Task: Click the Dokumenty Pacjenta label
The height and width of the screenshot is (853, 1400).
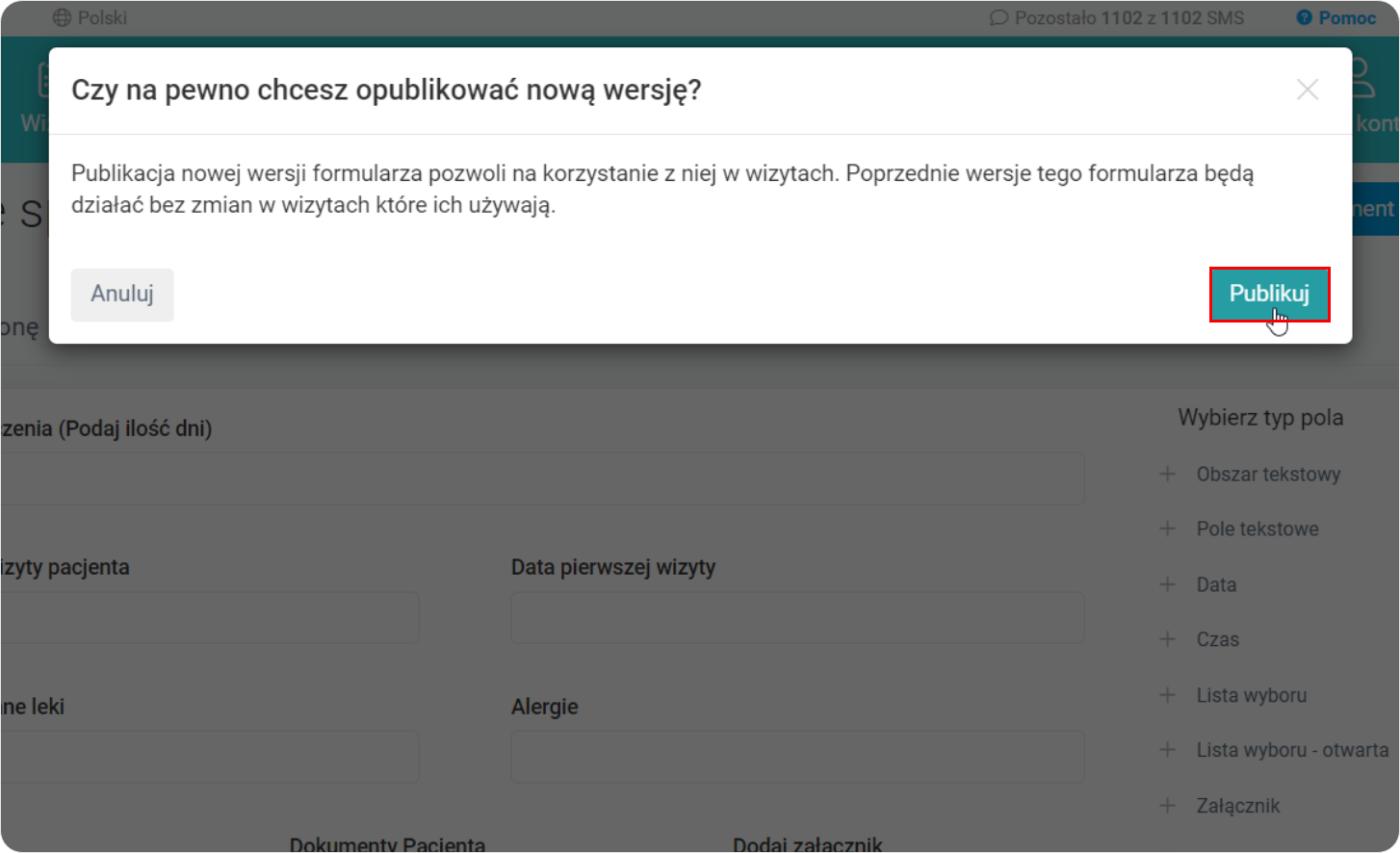Action: (x=387, y=843)
